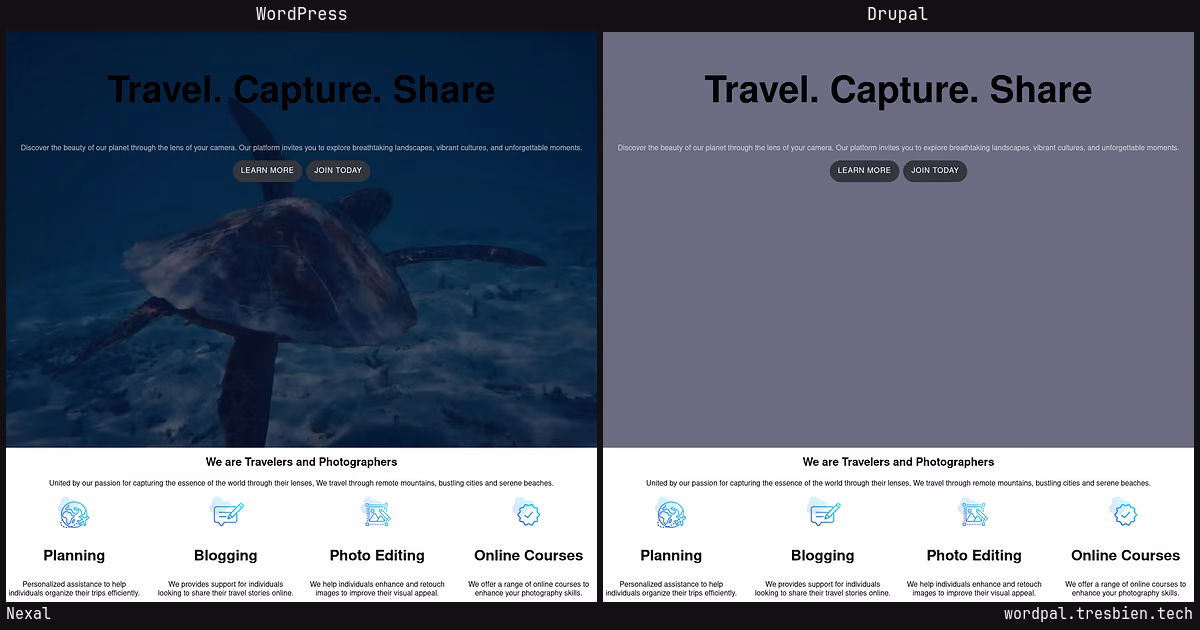Click Blogging heading in Drupal pane

pyautogui.click(x=823, y=556)
